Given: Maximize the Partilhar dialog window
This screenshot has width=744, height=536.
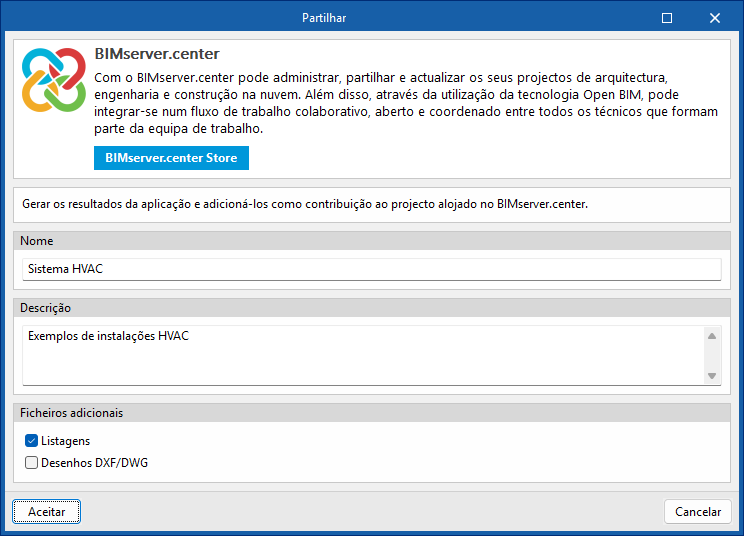Looking at the screenshot, I should click(x=667, y=18).
